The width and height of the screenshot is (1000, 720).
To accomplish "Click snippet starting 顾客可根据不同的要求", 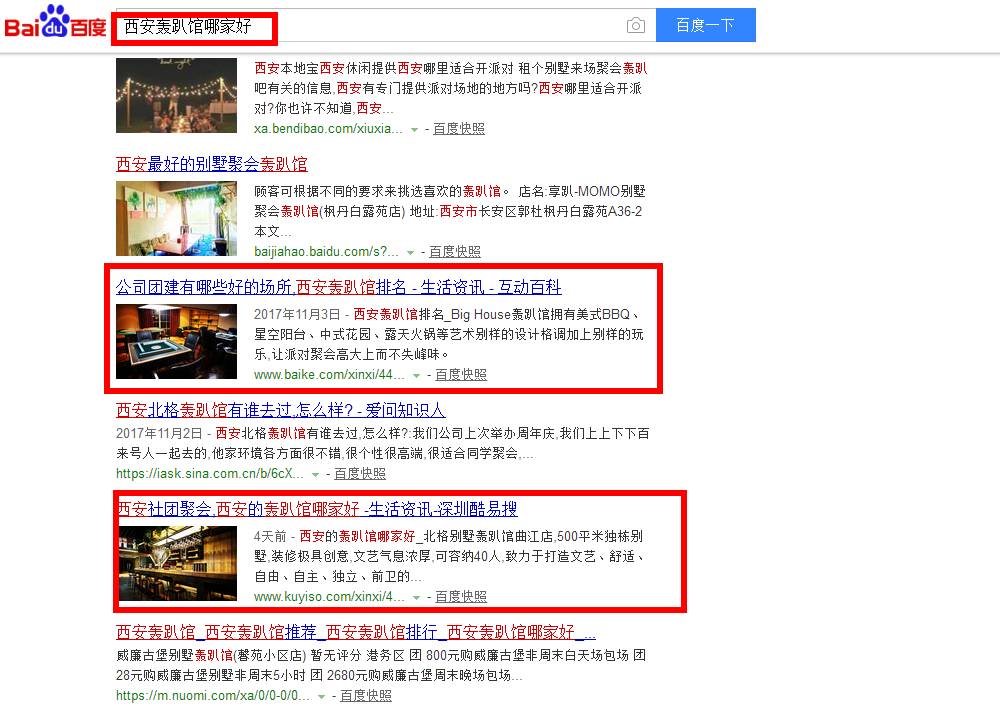I will point(450,211).
